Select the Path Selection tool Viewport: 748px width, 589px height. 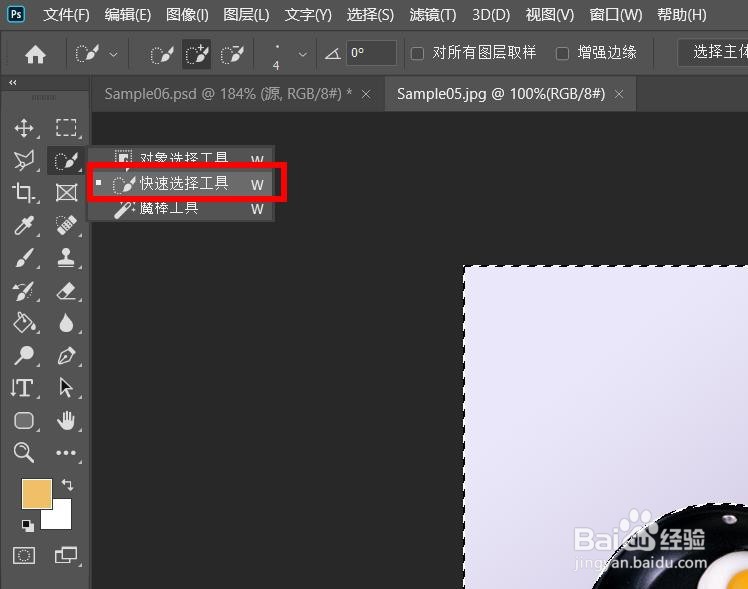pos(66,388)
